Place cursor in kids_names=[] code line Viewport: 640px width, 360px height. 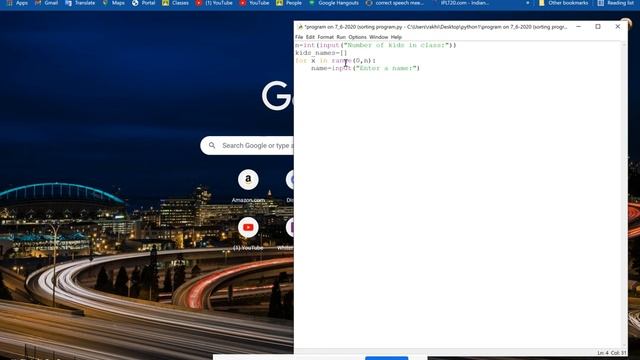321,53
